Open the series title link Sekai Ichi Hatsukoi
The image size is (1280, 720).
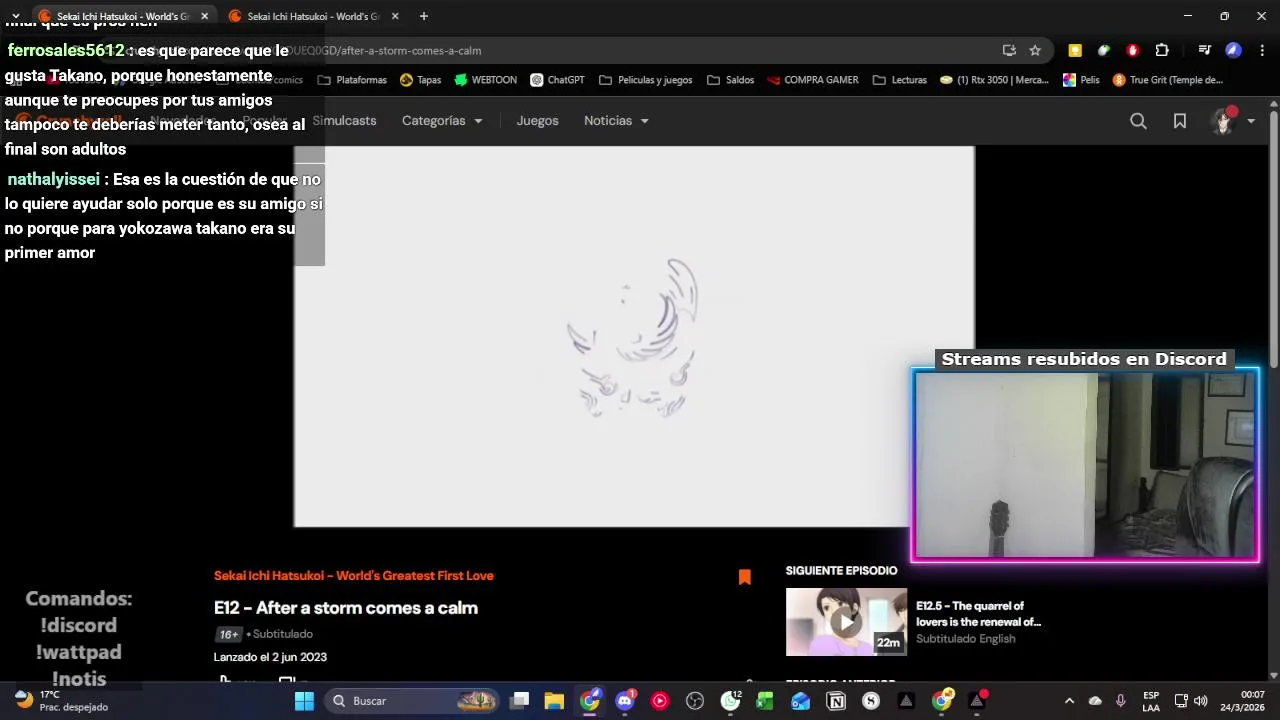click(354, 576)
